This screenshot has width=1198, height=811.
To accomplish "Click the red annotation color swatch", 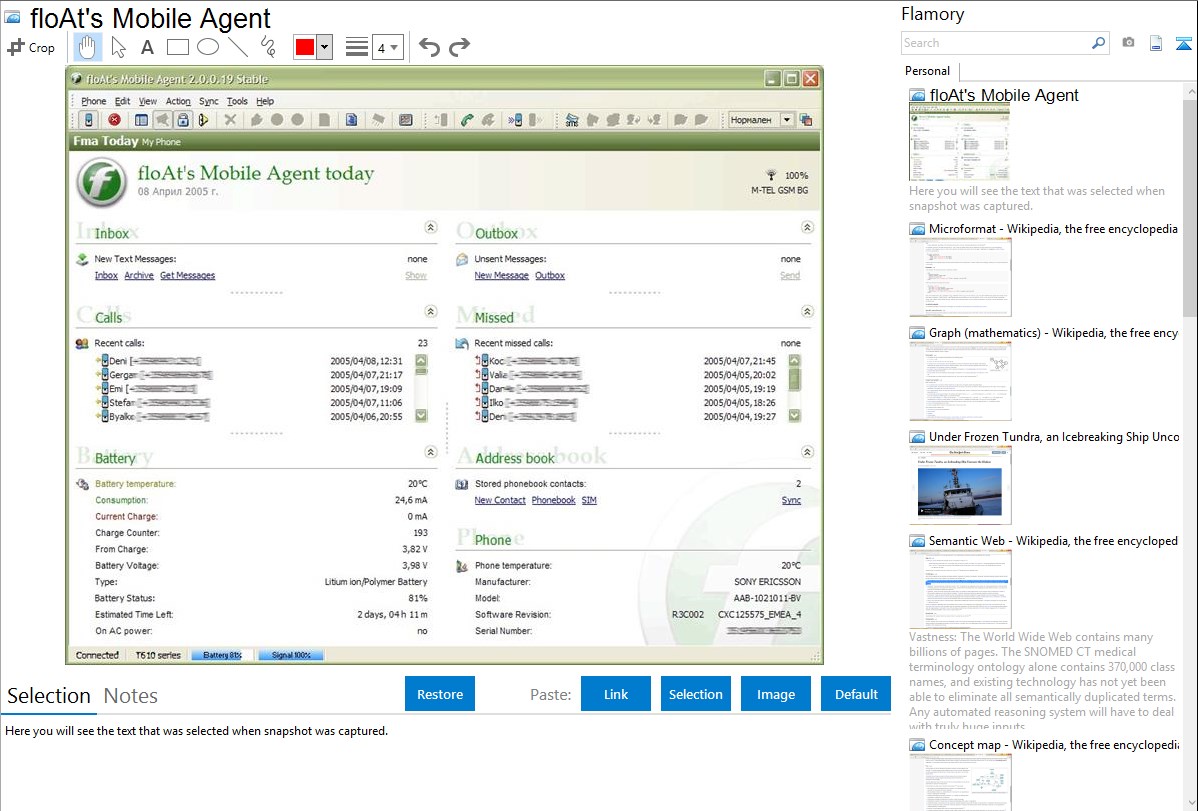I will pyautogui.click(x=305, y=47).
